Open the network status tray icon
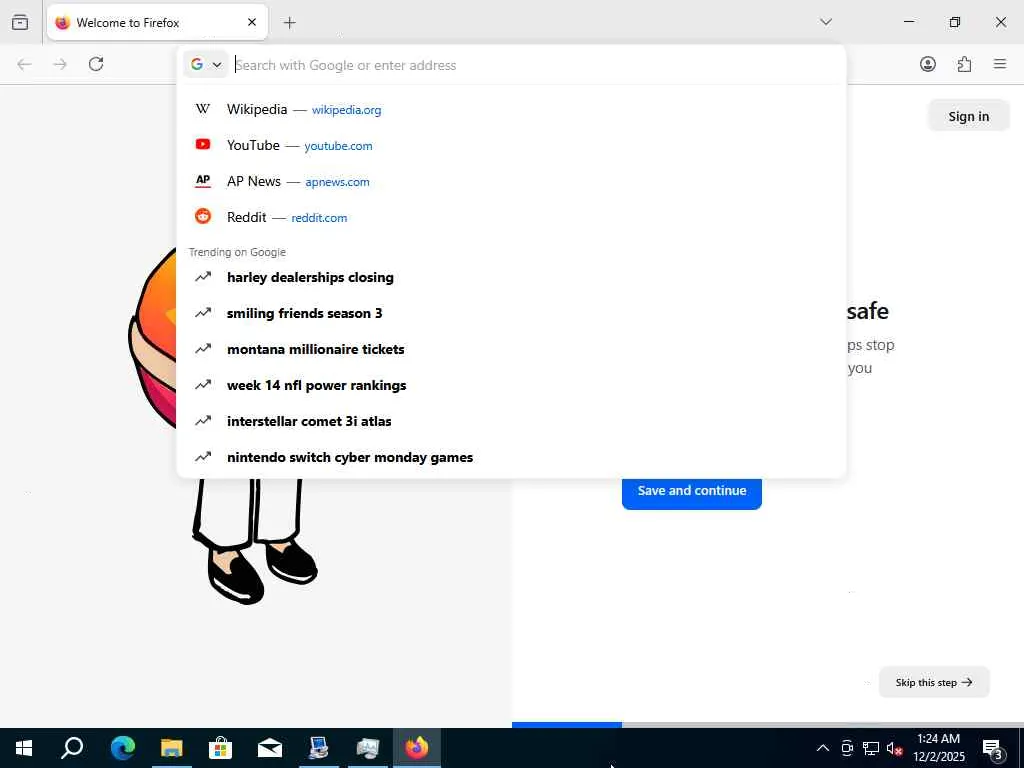The width and height of the screenshot is (1024, 768). [871, 748]
